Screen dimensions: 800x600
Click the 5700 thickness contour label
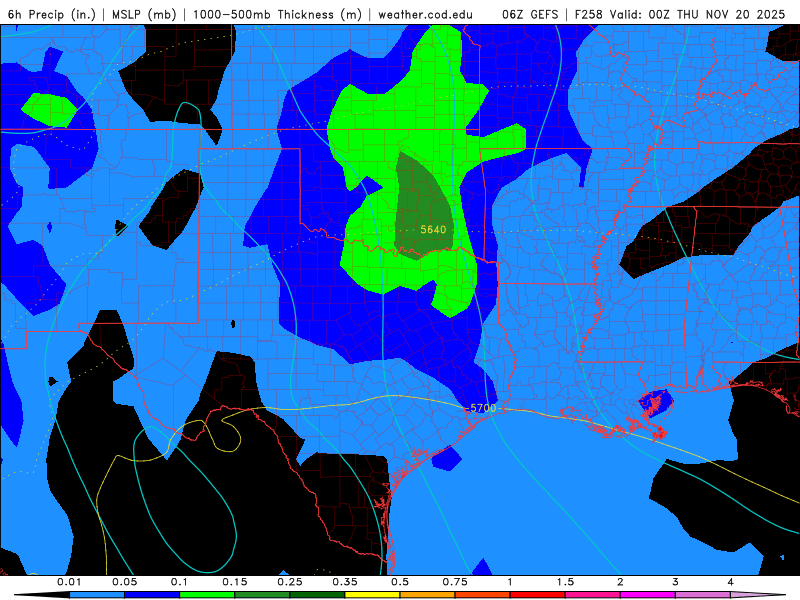pyautogui.click(x=483, y=408)
